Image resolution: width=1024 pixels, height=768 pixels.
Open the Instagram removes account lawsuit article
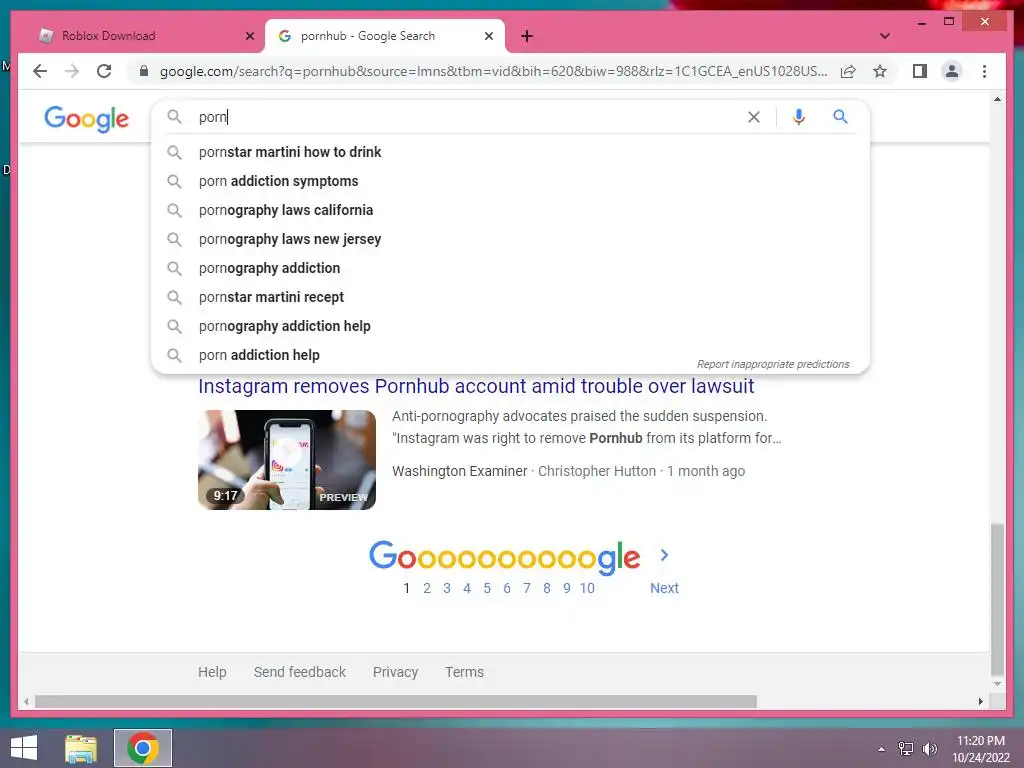click(476, 386)
